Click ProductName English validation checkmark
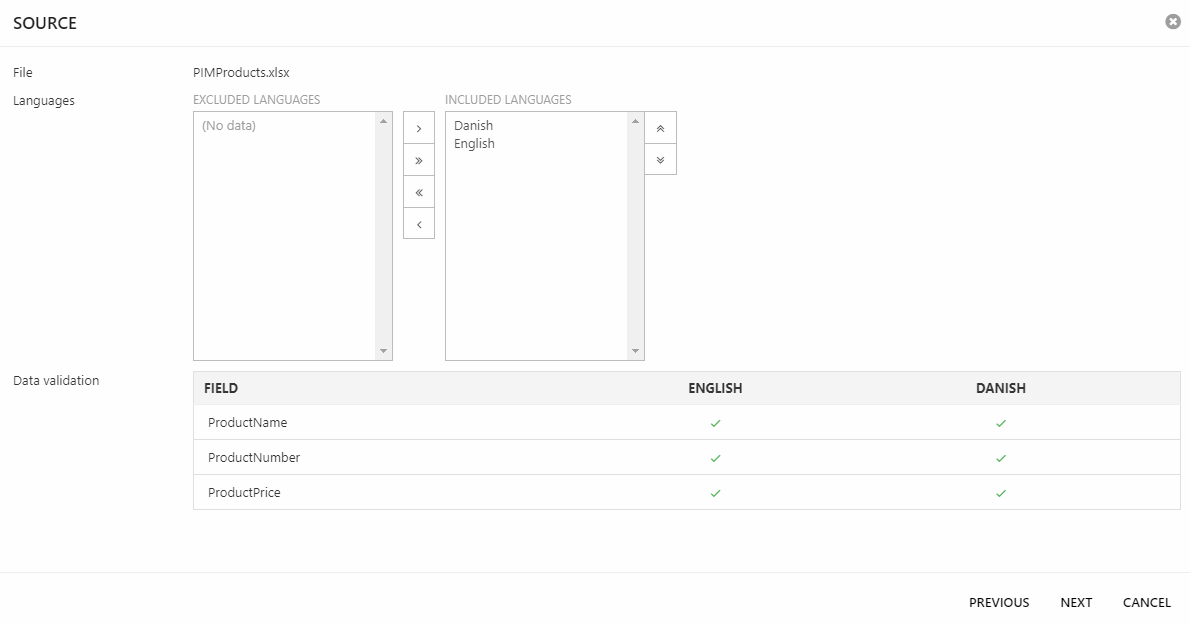This screenshot has width=1190, height=624. (x=715, y=423)
